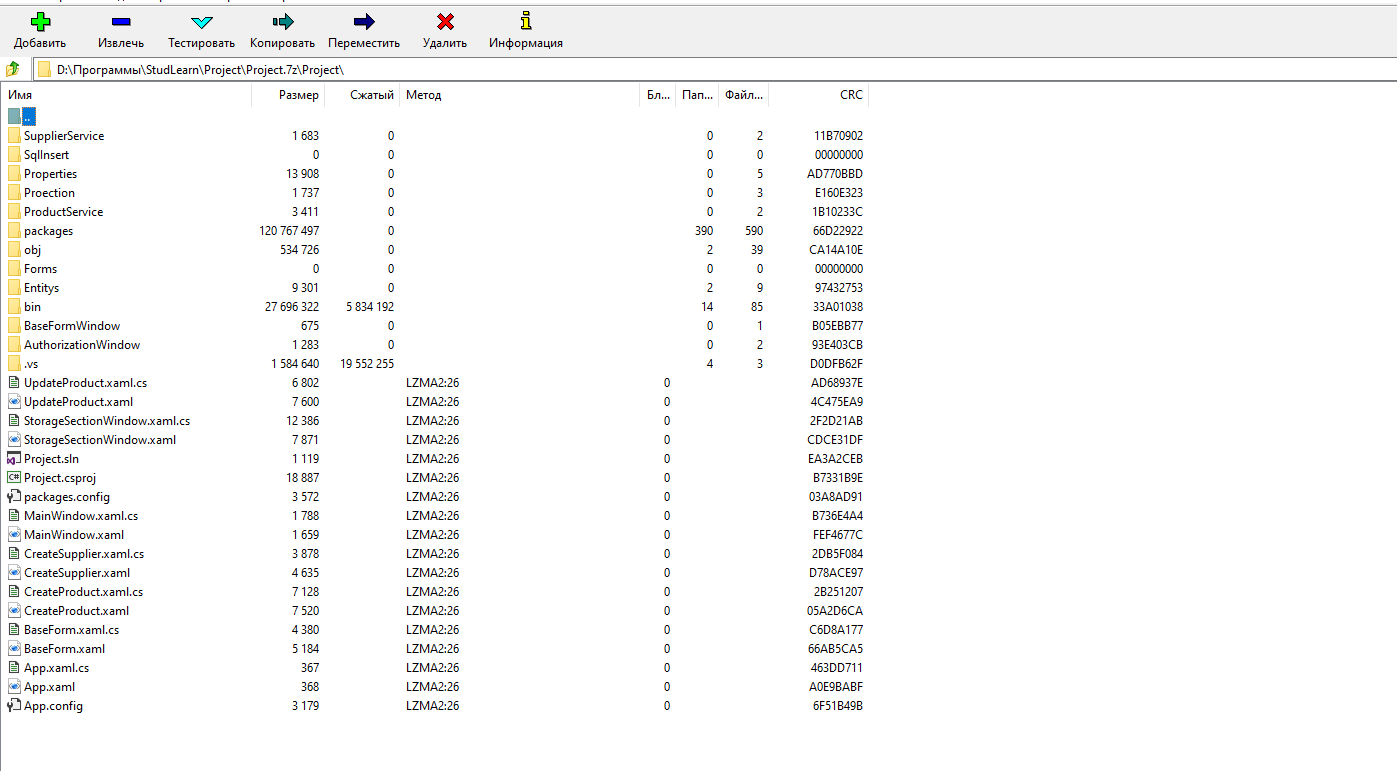Select the App.config file
Viewport: 1397px width, 771px height.
click(53, 706)
